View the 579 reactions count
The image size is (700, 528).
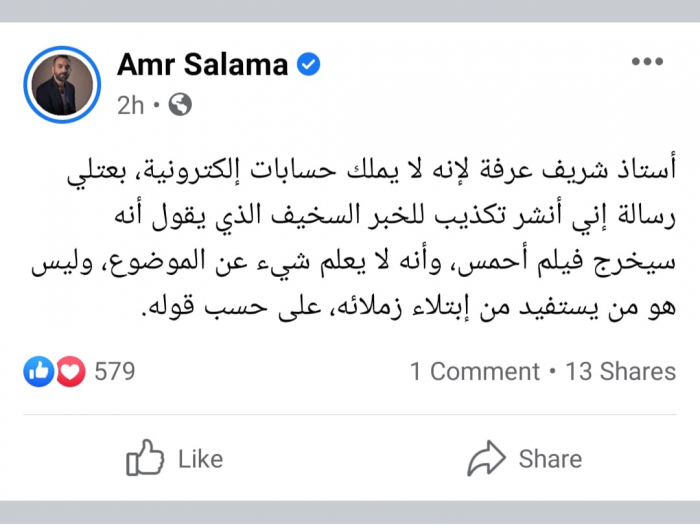pyautogui.click(x=114, y=372)
